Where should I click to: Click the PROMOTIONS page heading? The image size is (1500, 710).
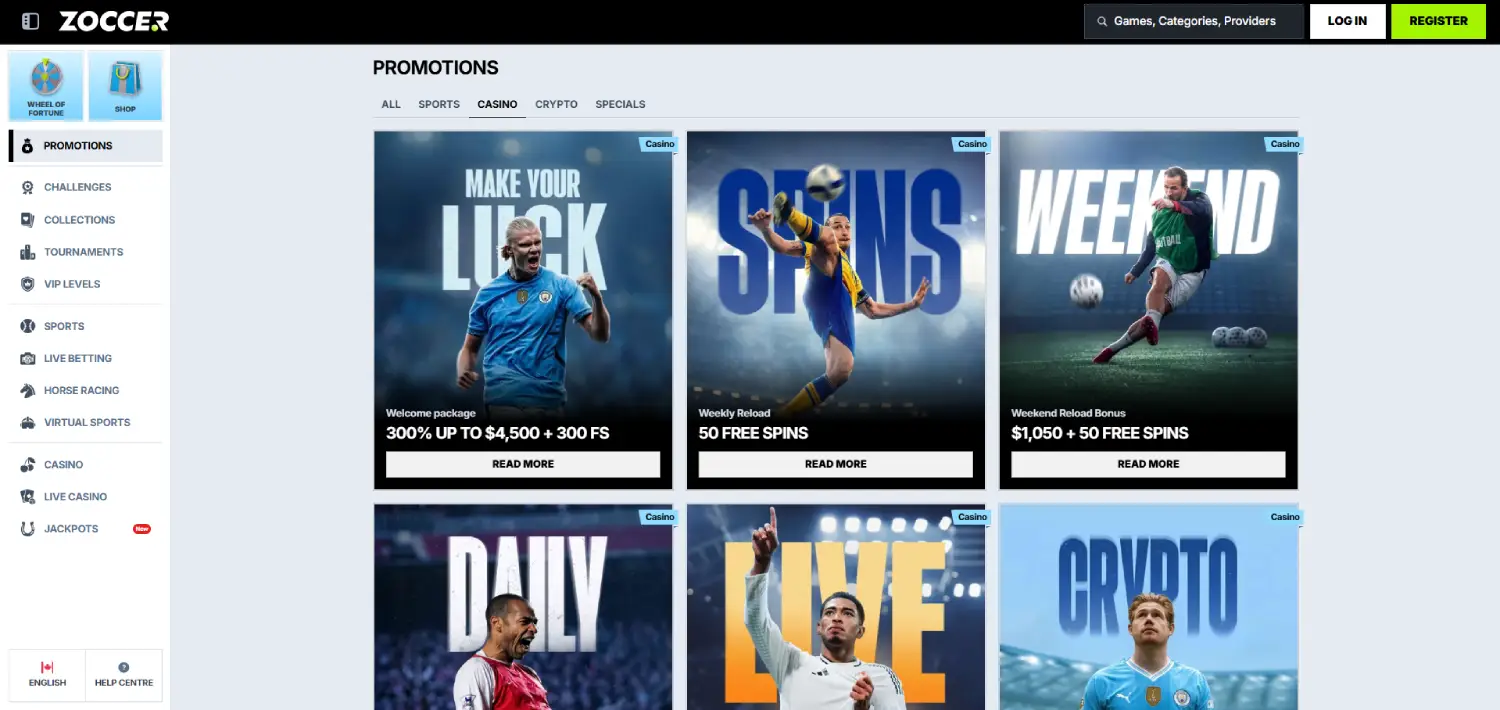click(x=436, y=68)
